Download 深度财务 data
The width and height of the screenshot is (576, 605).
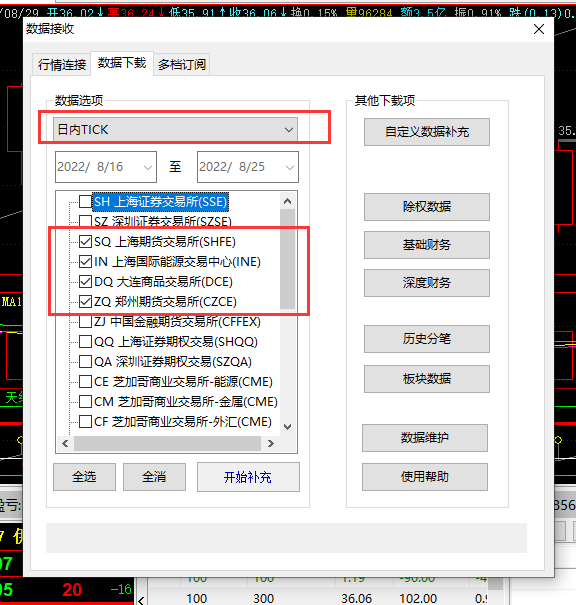427,283
